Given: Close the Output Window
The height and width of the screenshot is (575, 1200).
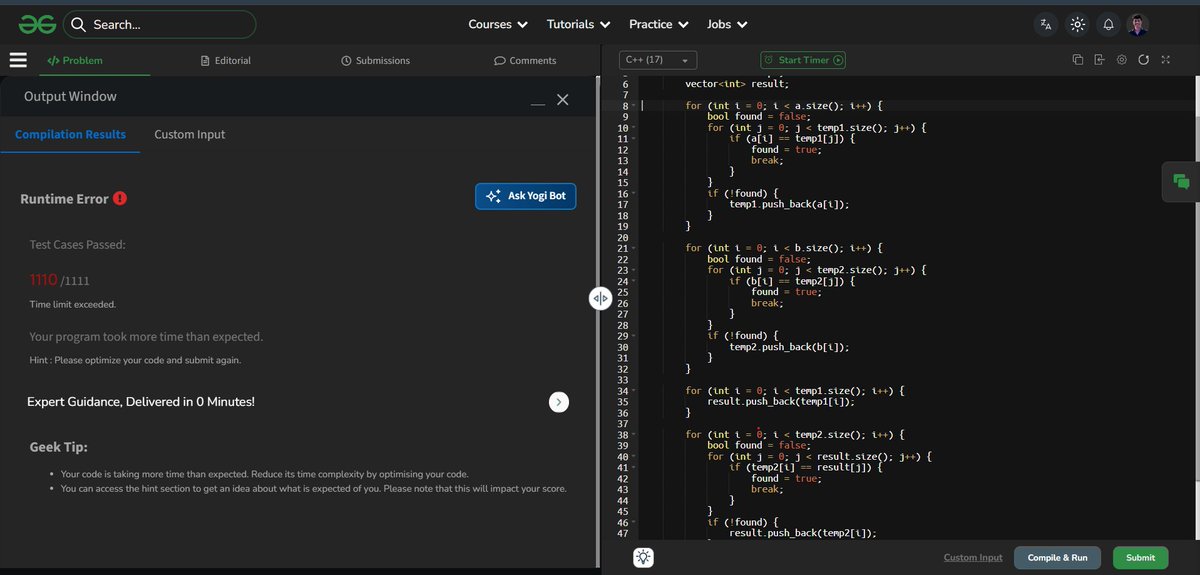Looking at the screenshot, I should coord(562,99).
